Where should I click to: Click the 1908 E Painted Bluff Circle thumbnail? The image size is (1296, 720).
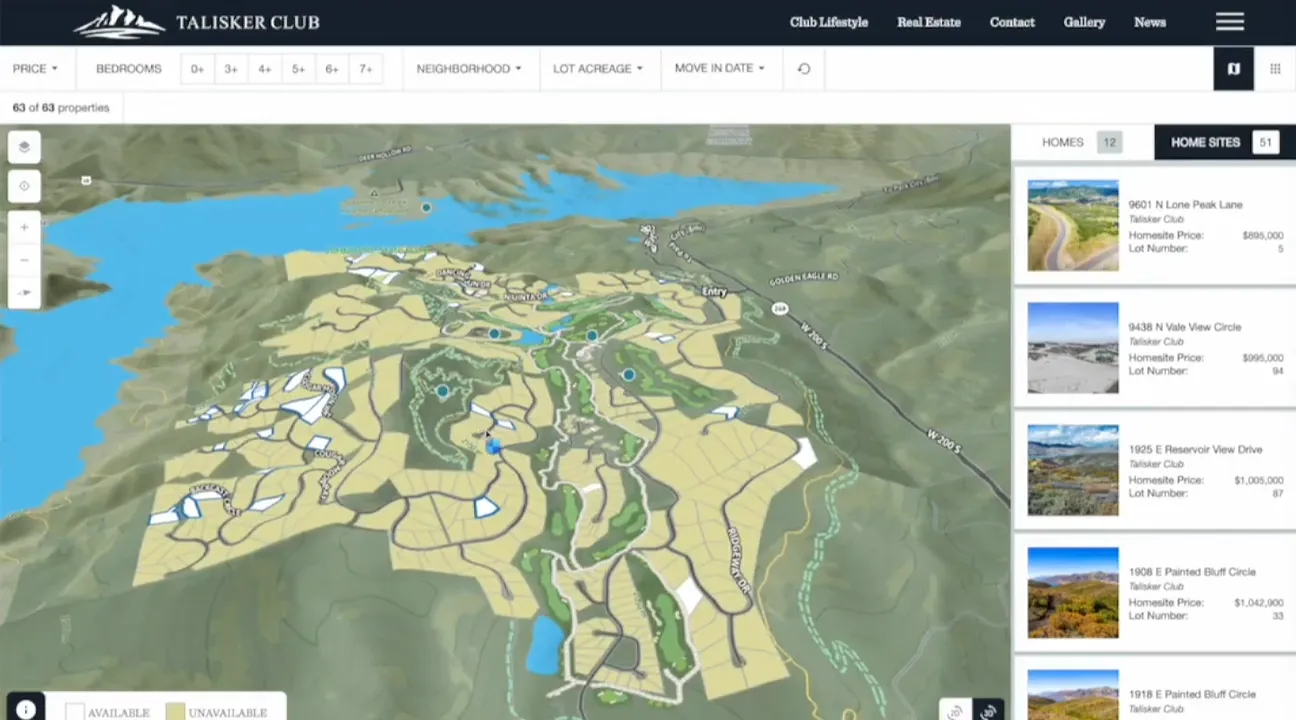tap(1073, 593)
